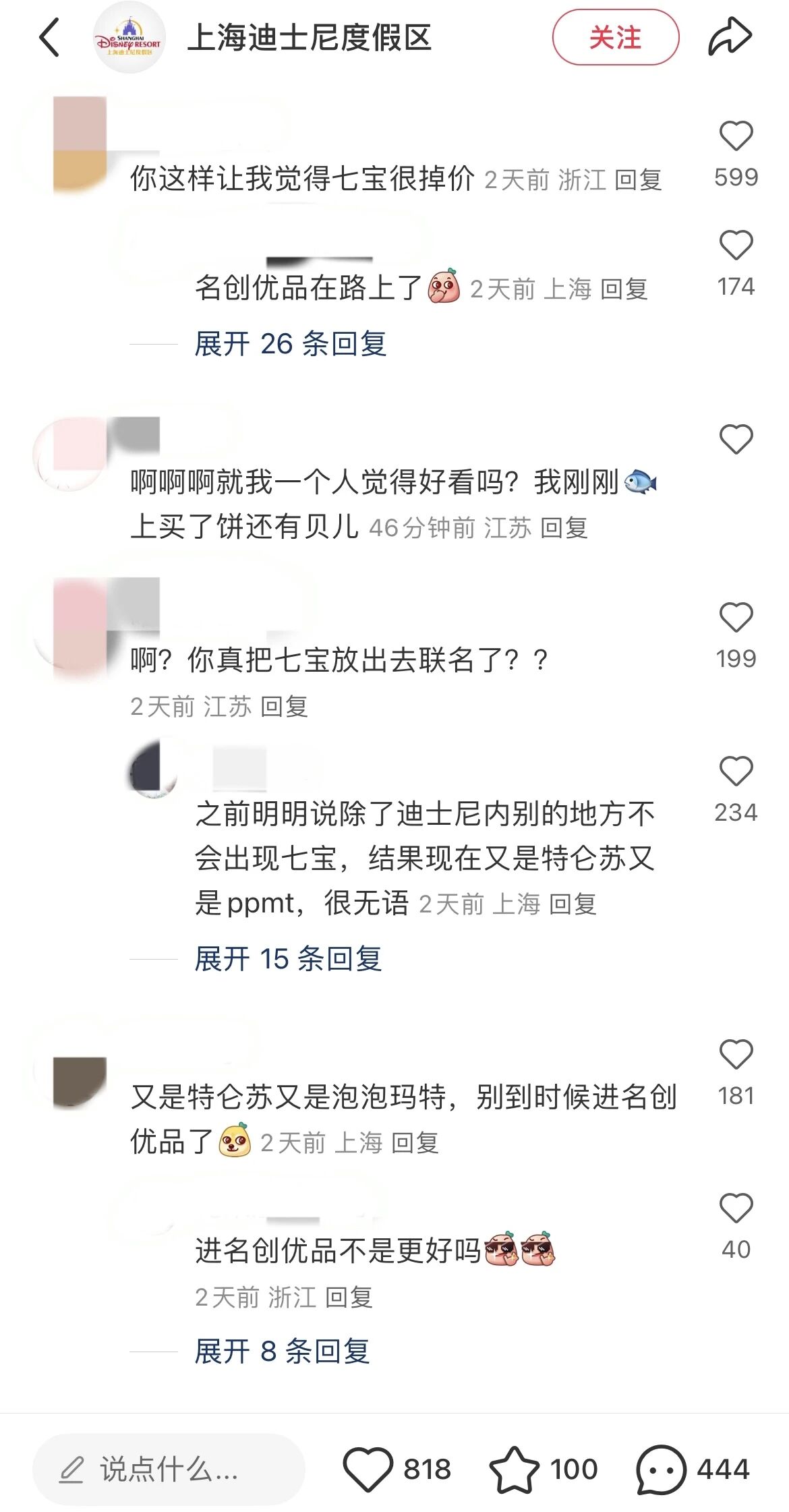Open the share arrow icon
The width and height of the screenshot is (789, 1512).
(x=729, y=37)
